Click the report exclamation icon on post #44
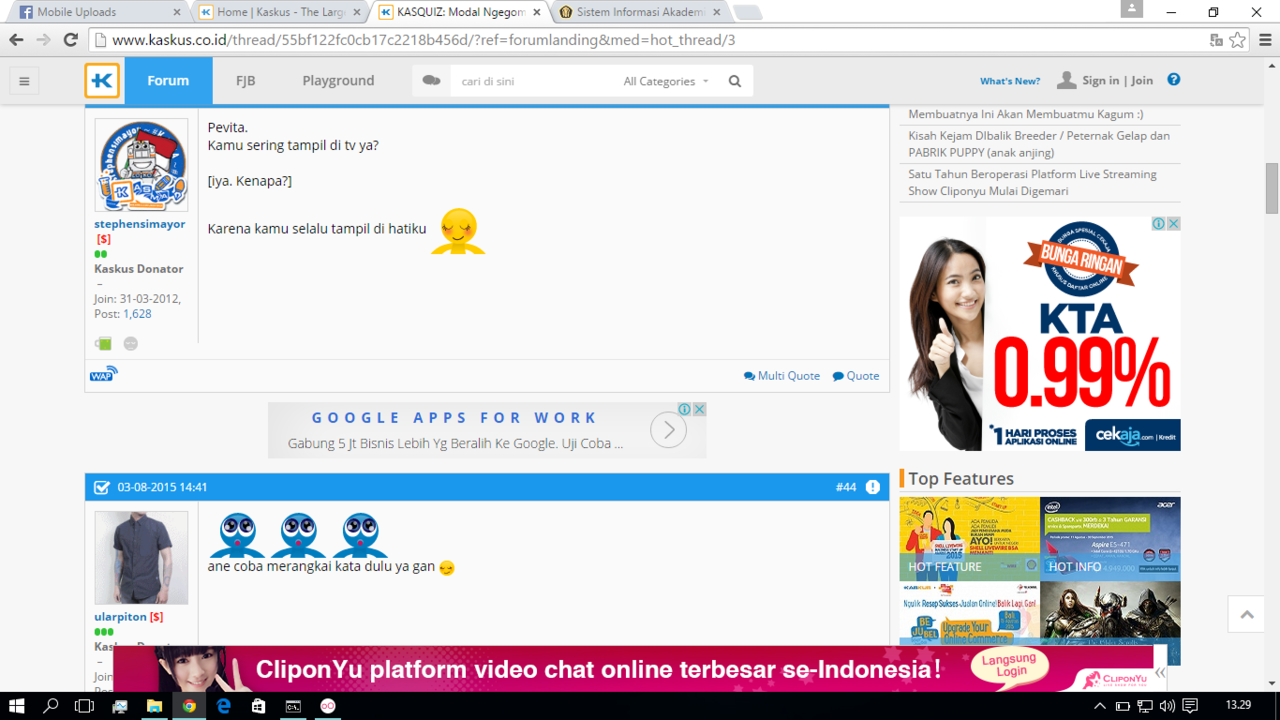The width and height of the screenshot is (1280, 720). [x=873, y=487]
